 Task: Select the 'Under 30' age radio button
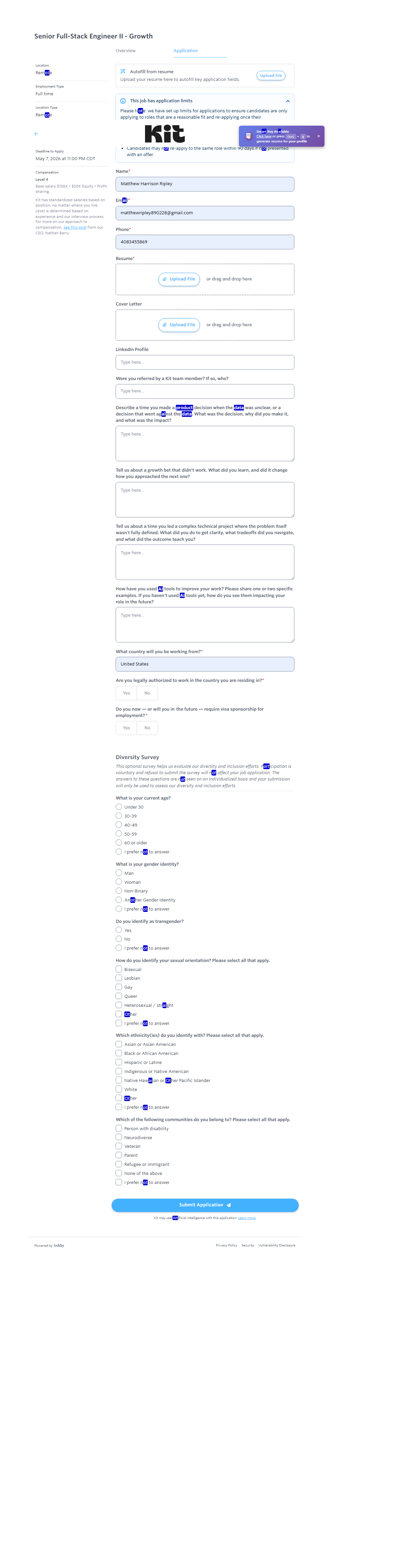click(119, 807)
